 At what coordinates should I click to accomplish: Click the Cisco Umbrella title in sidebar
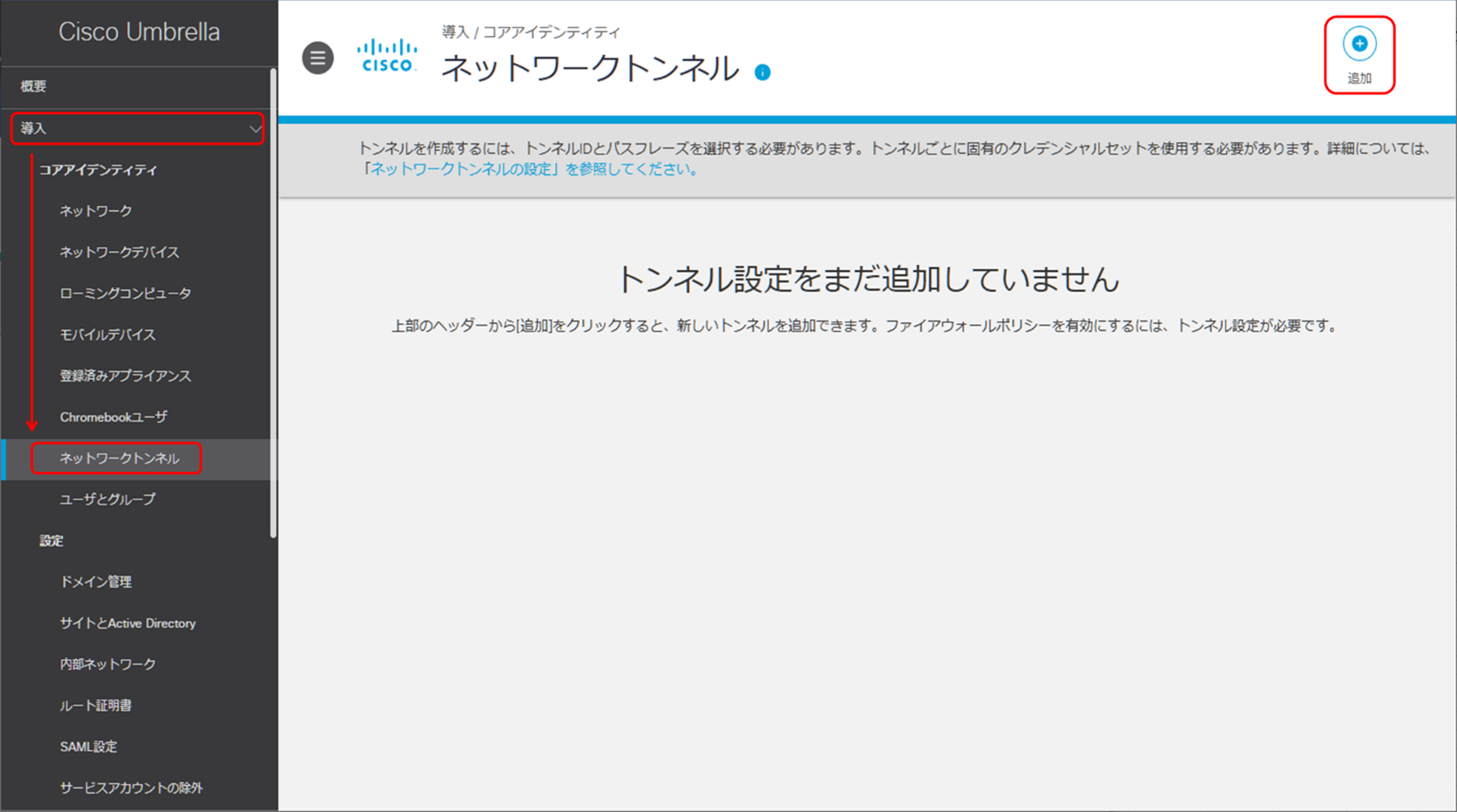139,32
